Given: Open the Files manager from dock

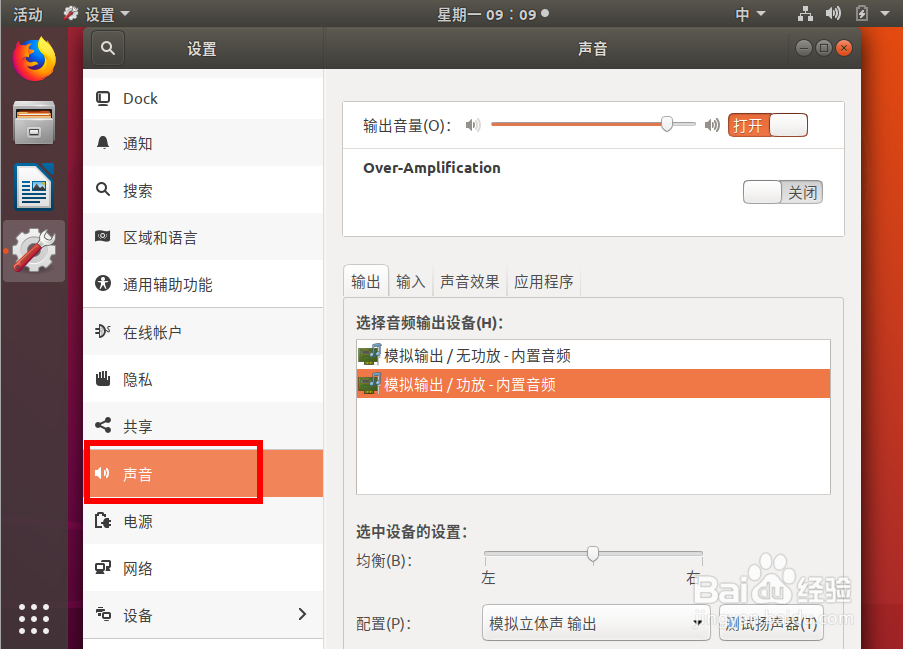Looking at the screenshot, I should 34,123.
